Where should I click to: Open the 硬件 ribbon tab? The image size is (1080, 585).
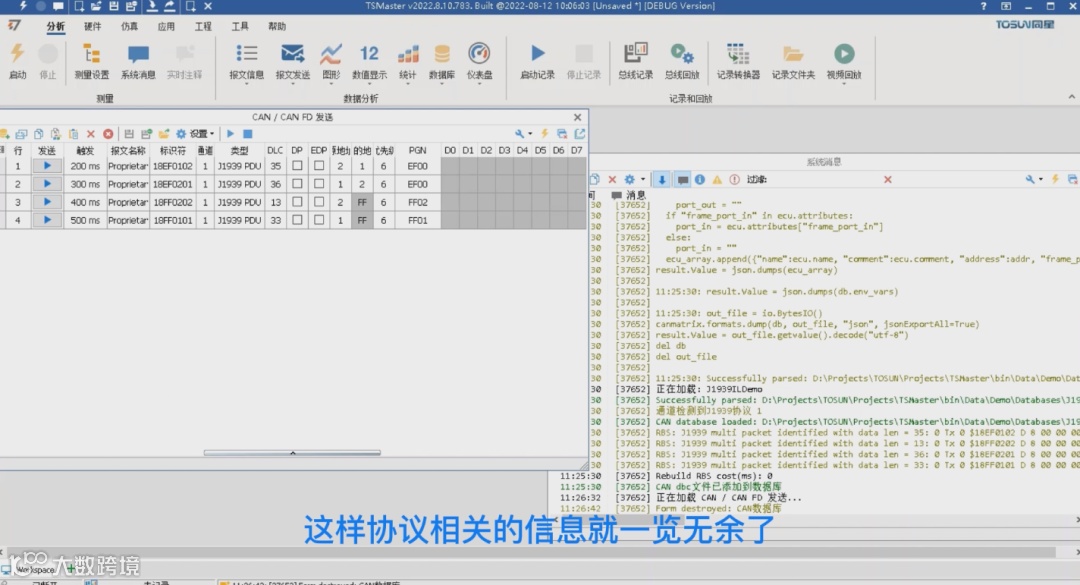click(92, 26)
